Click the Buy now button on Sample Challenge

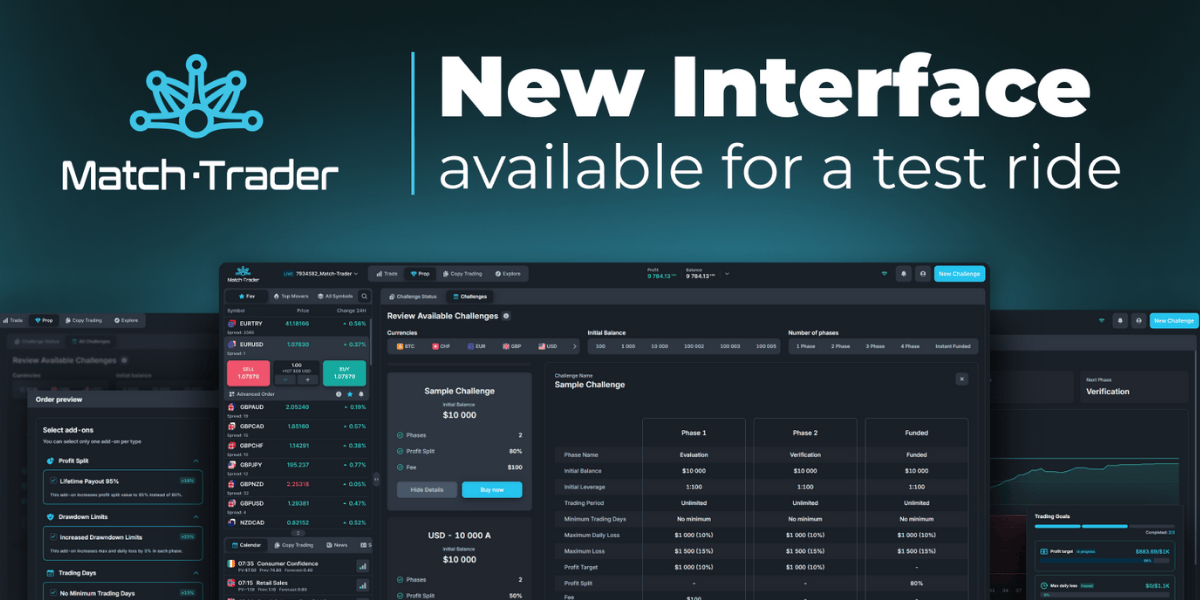492,490
